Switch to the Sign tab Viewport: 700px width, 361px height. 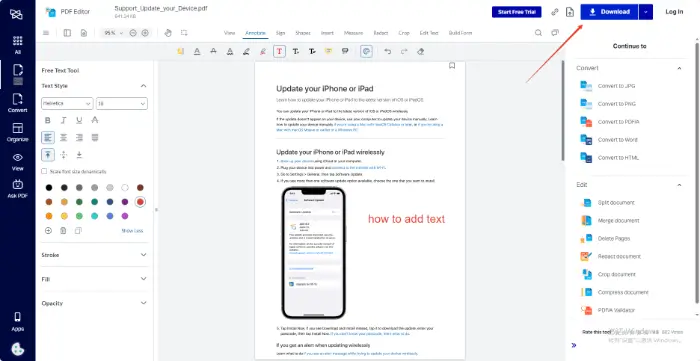coord(280,33)
